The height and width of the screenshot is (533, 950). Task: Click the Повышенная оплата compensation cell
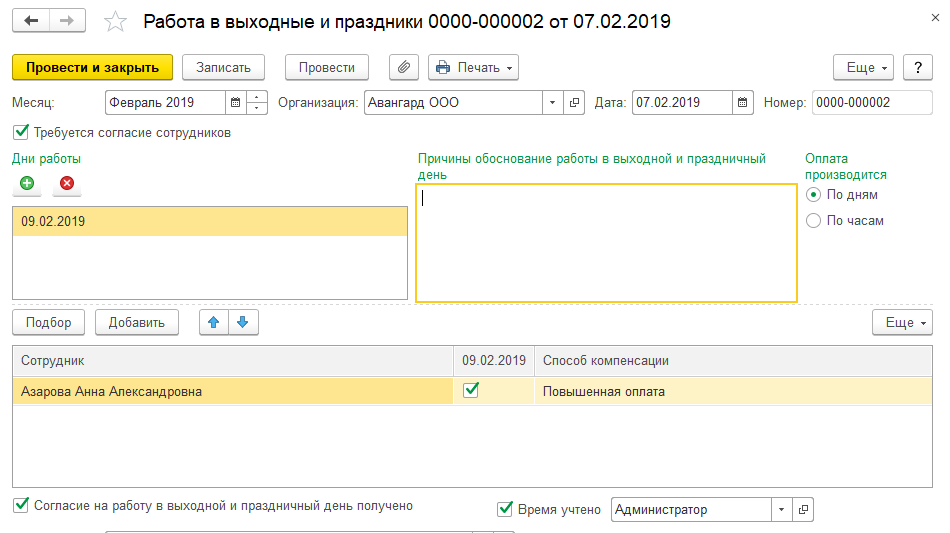[733, 391]
